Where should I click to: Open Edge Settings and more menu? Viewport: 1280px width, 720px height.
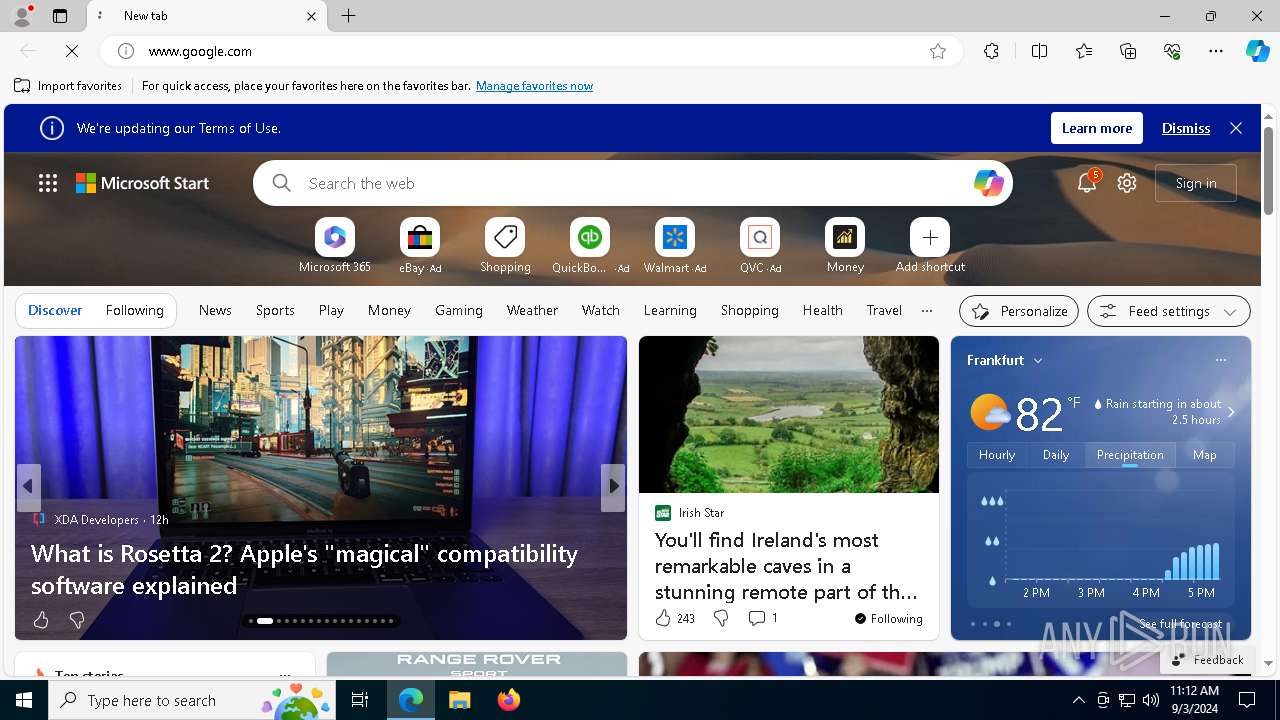(x=1216, y=51)
